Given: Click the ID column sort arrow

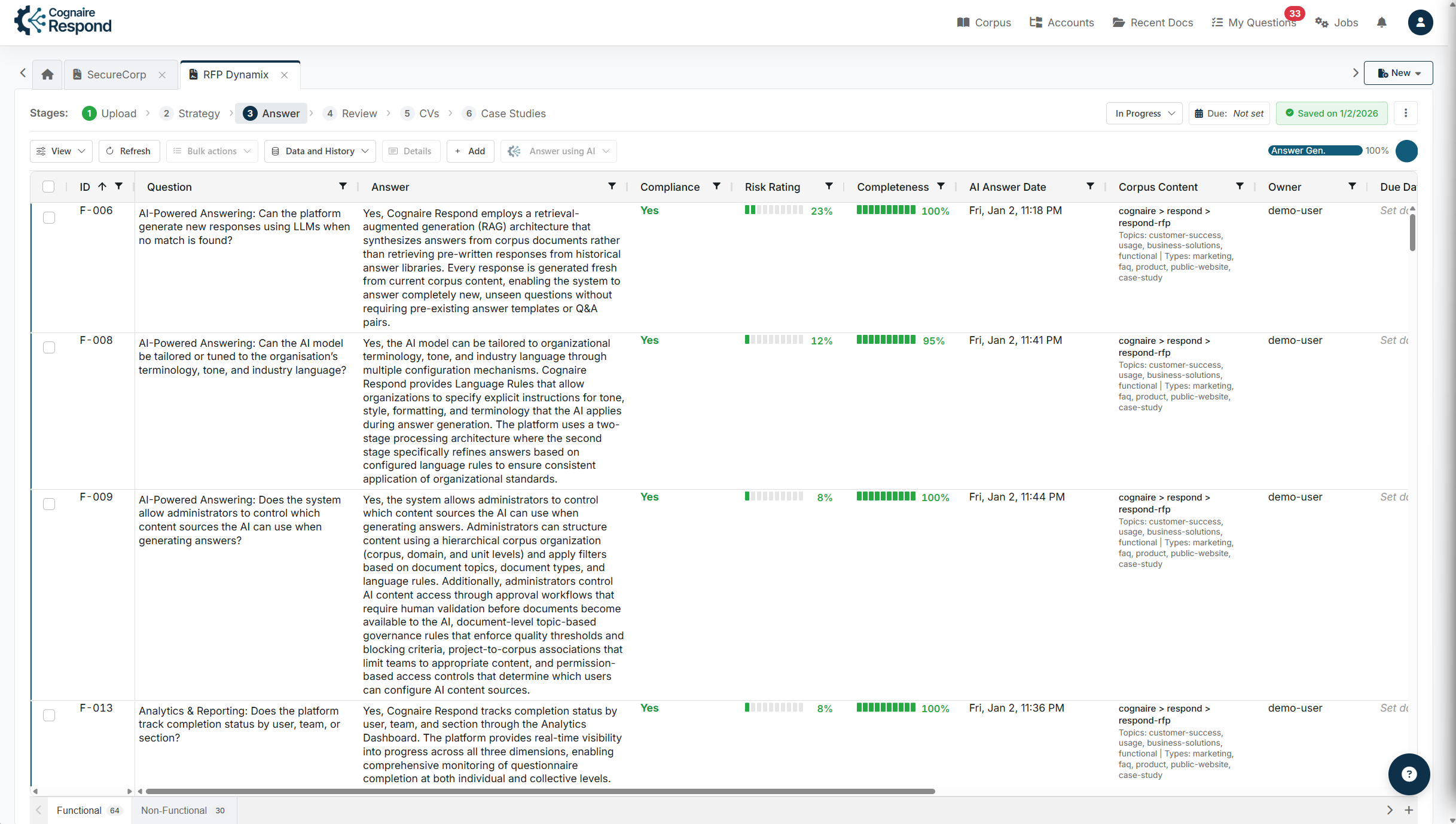Looking at the screenshot, I should pos(102,187).
